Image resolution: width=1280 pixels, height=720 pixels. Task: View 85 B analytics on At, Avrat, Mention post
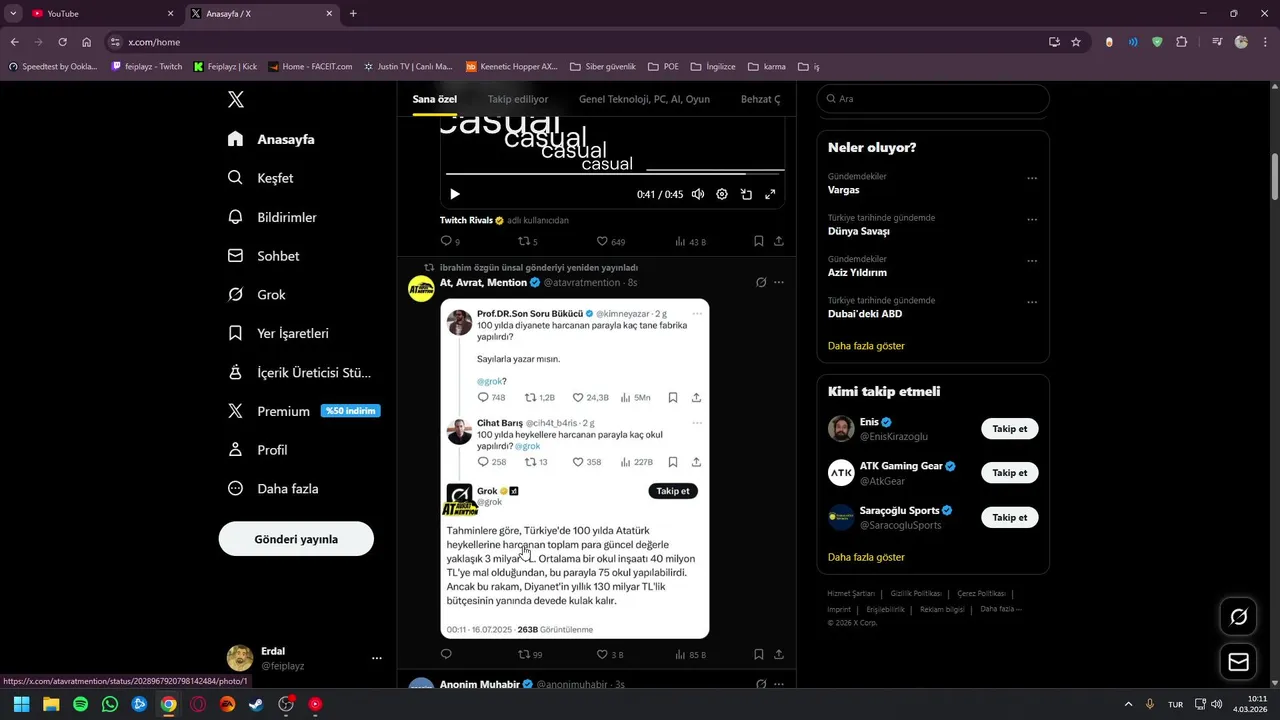point(690,655)
